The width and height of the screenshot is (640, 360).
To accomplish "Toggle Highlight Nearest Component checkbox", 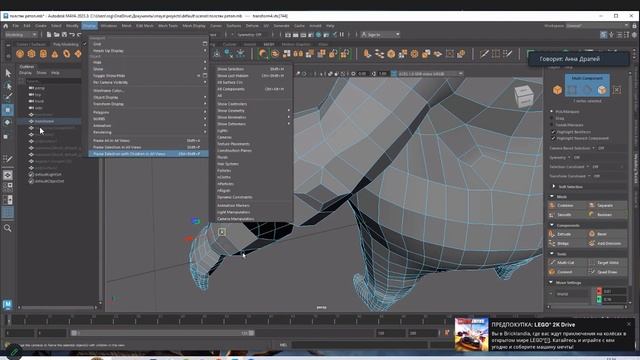I will (x=553, y=138).
